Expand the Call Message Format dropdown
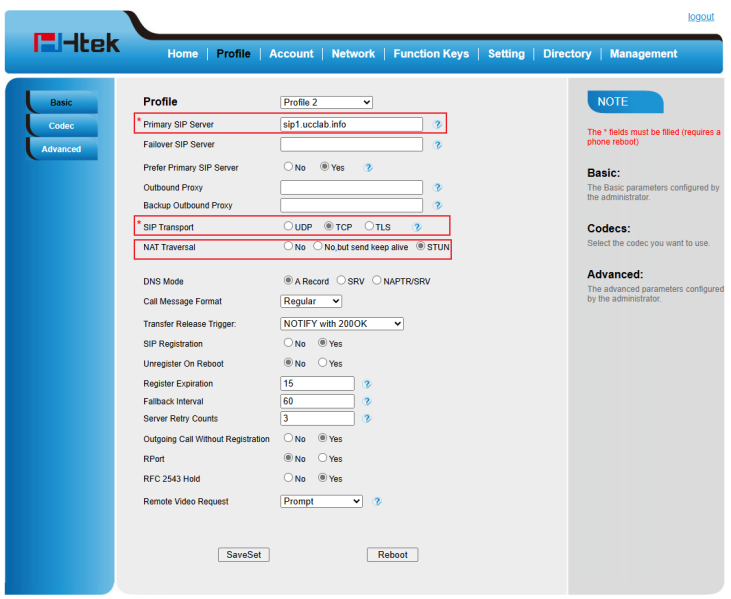 coord(311,301)
